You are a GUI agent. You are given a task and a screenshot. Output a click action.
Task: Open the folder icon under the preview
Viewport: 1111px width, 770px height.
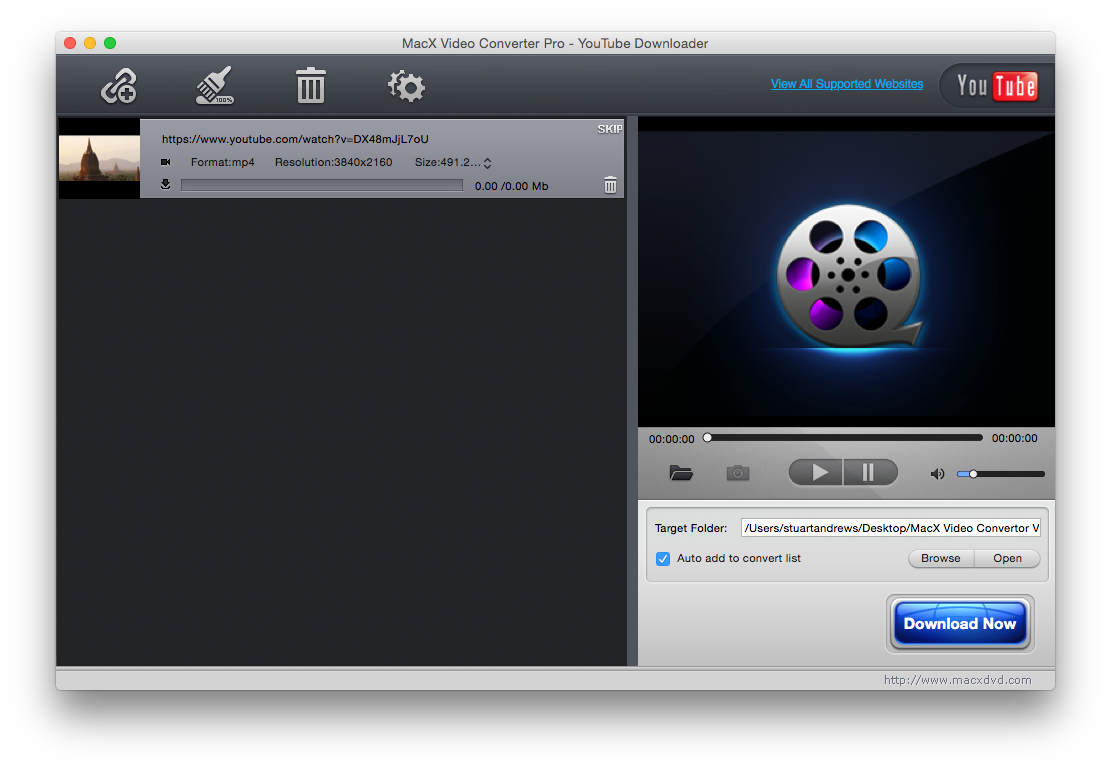coord(681,472)
